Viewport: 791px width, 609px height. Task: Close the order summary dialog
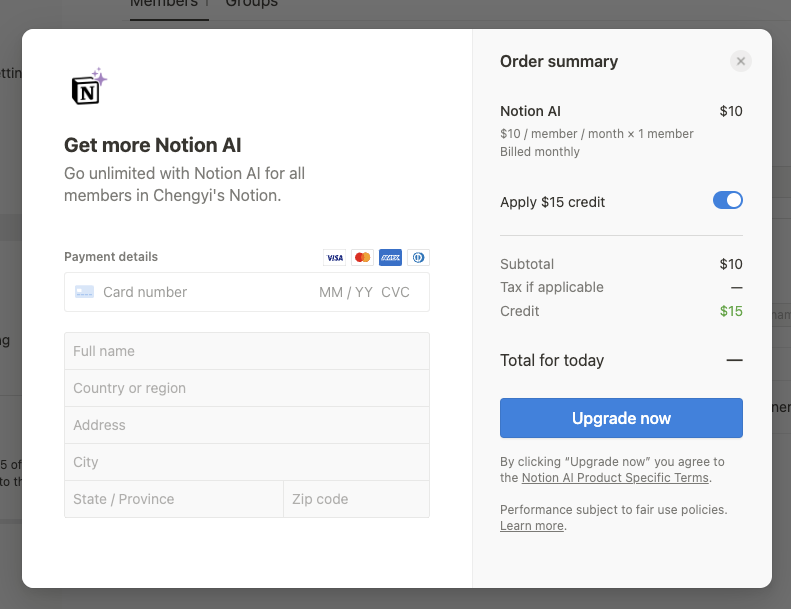tap(740, 62)
